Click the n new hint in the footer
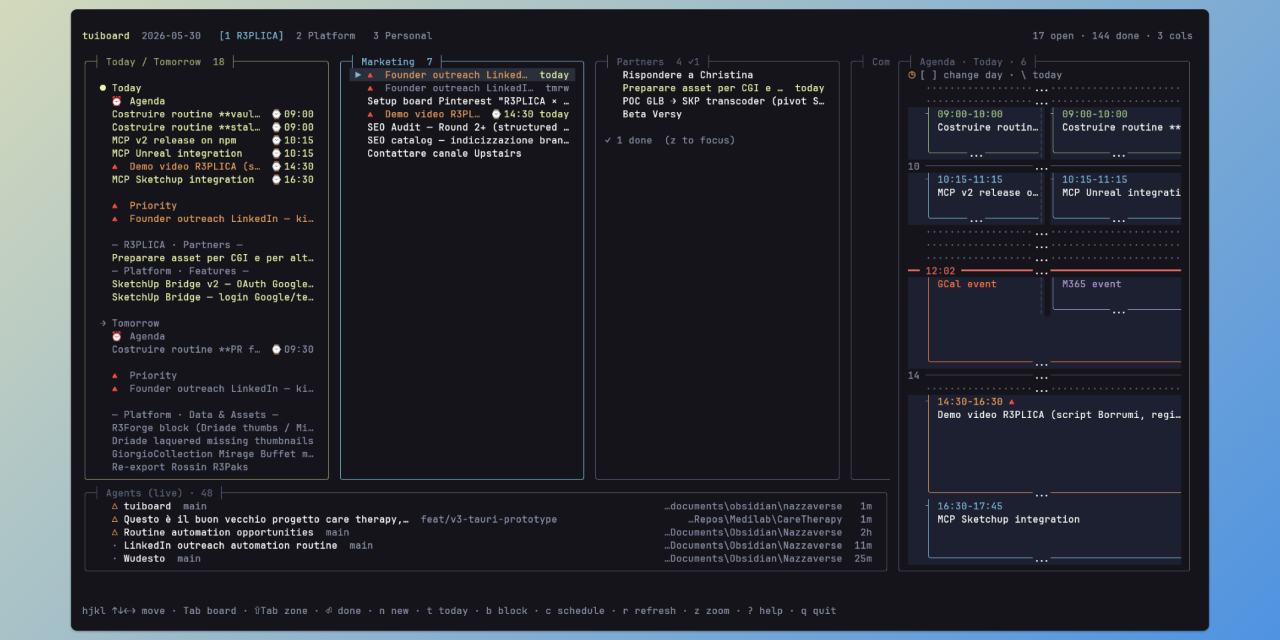 click(394, 611)
